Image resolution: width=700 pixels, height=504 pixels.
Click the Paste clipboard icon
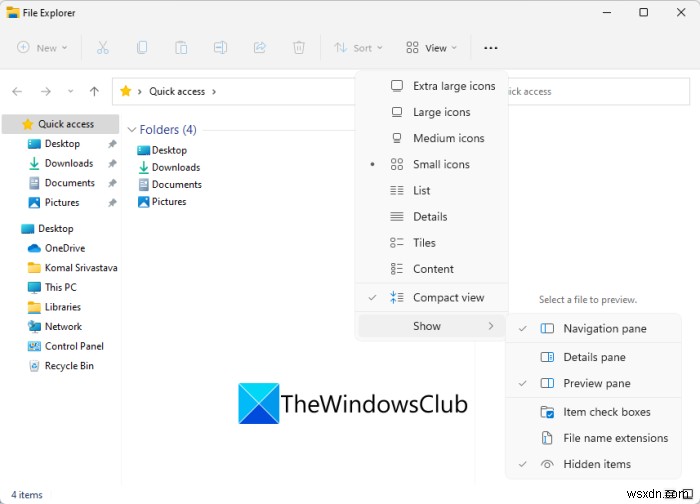pyautogui.click(x=181, y=47)
